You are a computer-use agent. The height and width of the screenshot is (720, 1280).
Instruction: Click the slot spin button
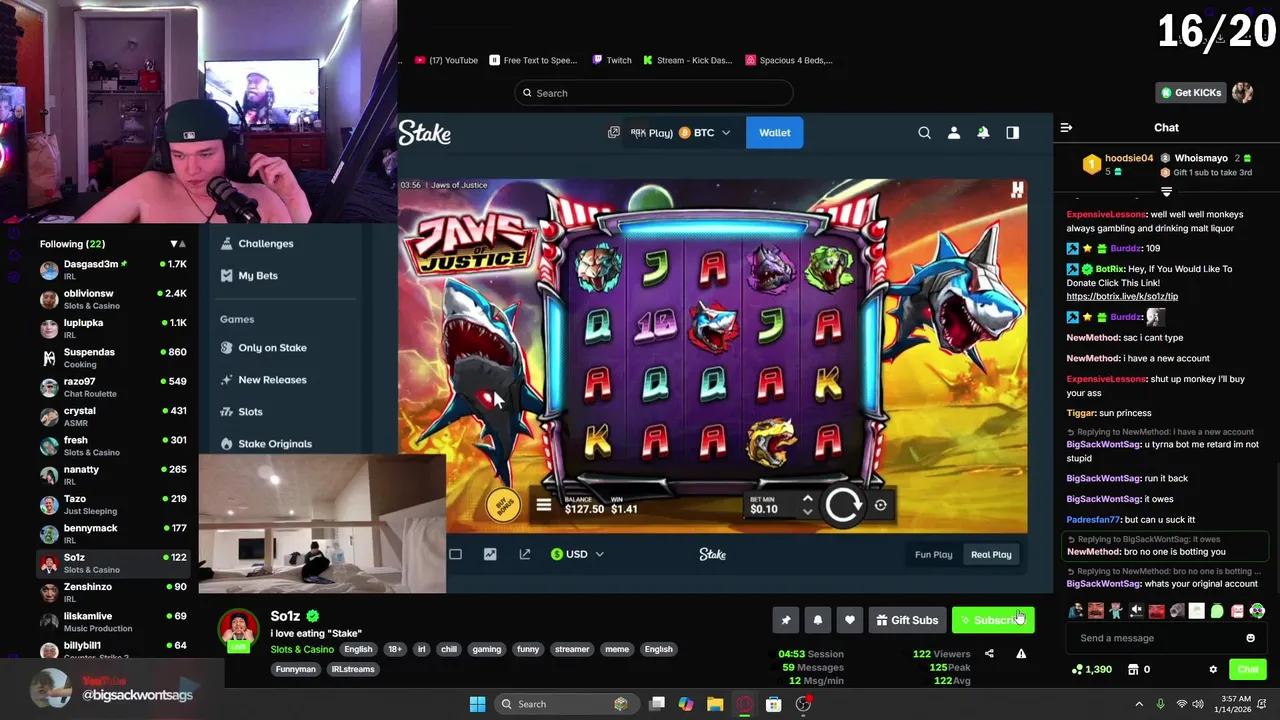(x=842, y=506)
